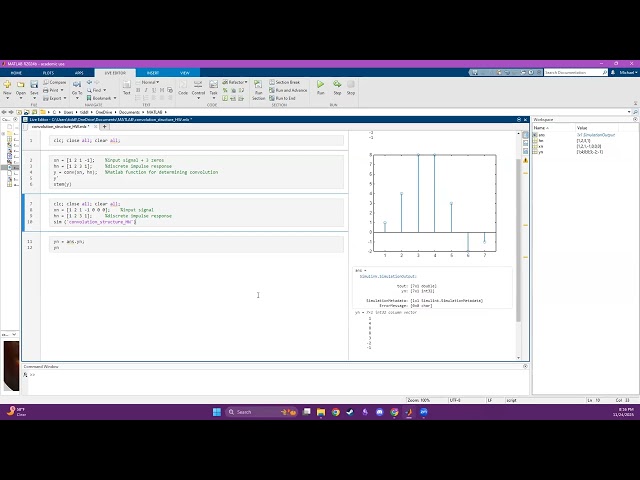Click the Go To icon
The height and width of the screenshot is (480, 640).
pyautogui.click(x=77, y=84)
